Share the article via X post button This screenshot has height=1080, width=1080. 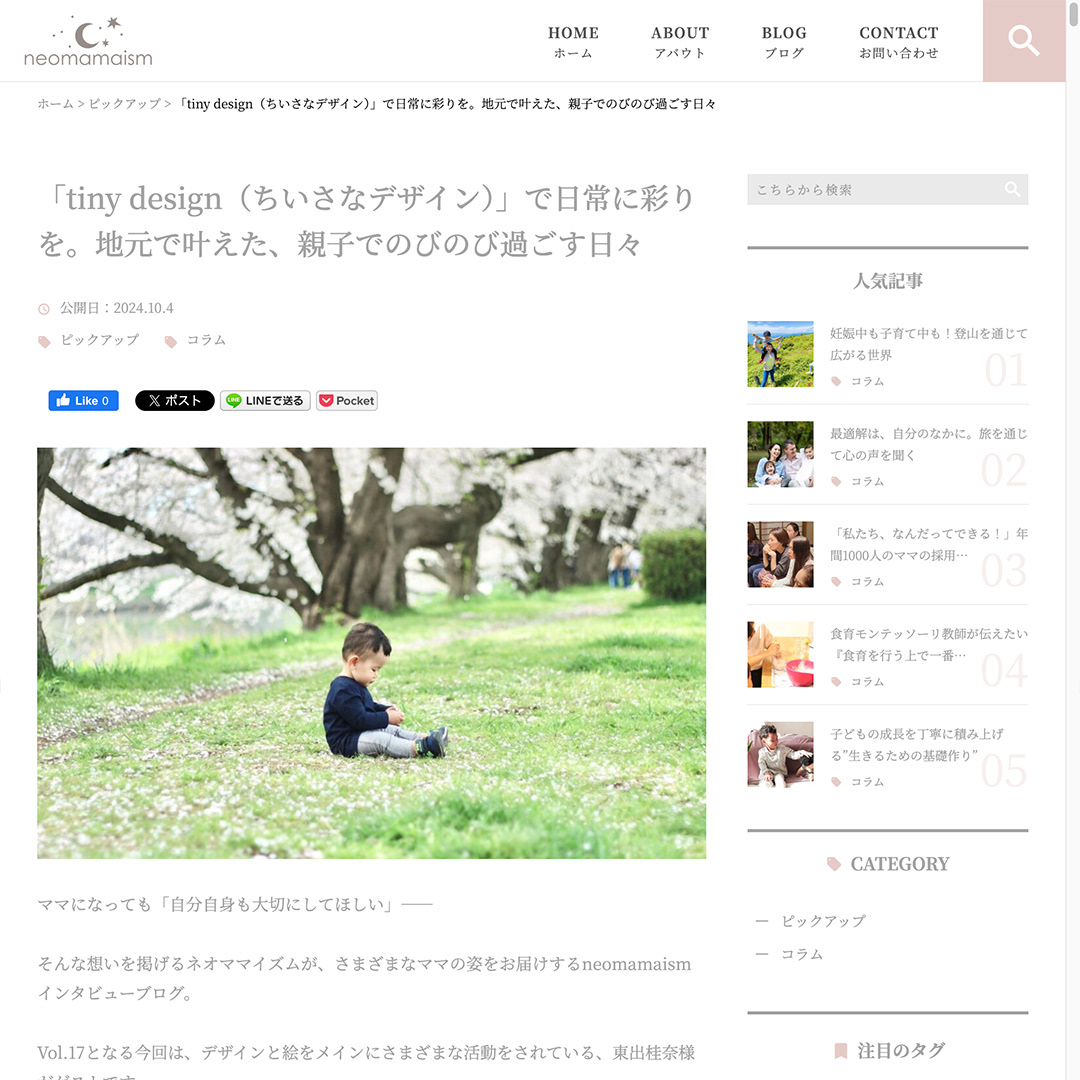[x=174, y=400]
